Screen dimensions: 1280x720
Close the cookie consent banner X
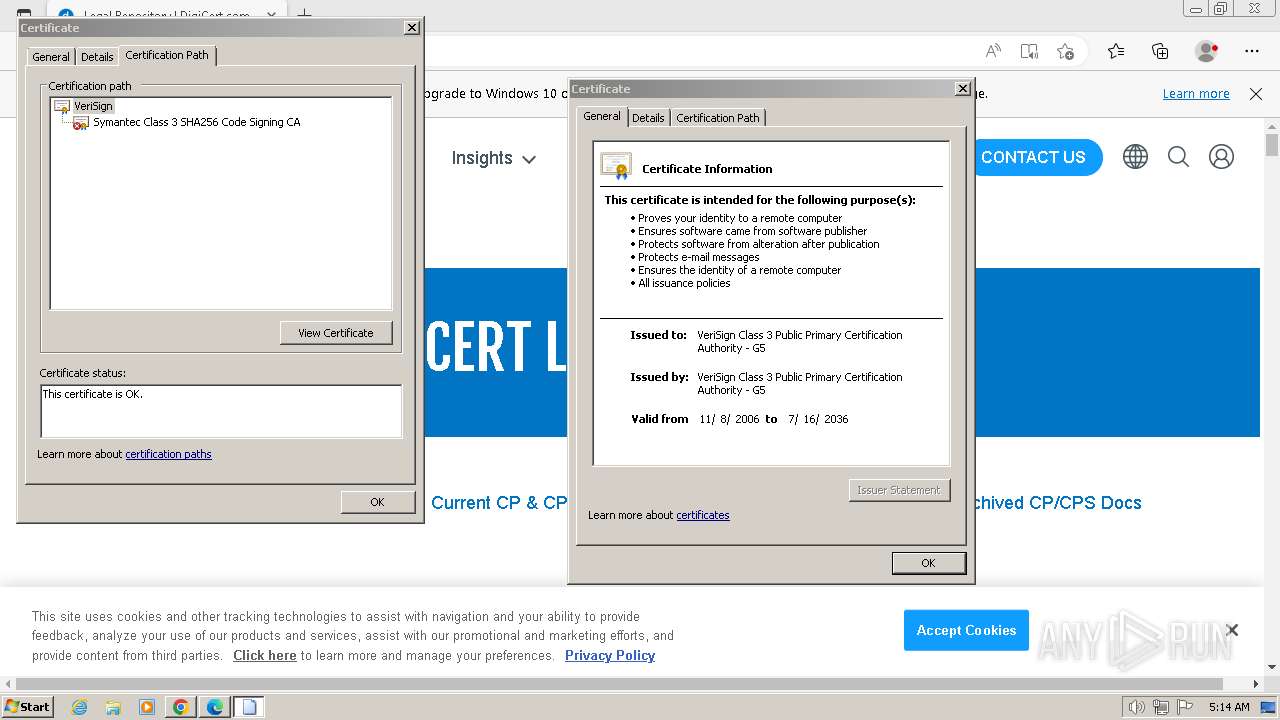1232,630
